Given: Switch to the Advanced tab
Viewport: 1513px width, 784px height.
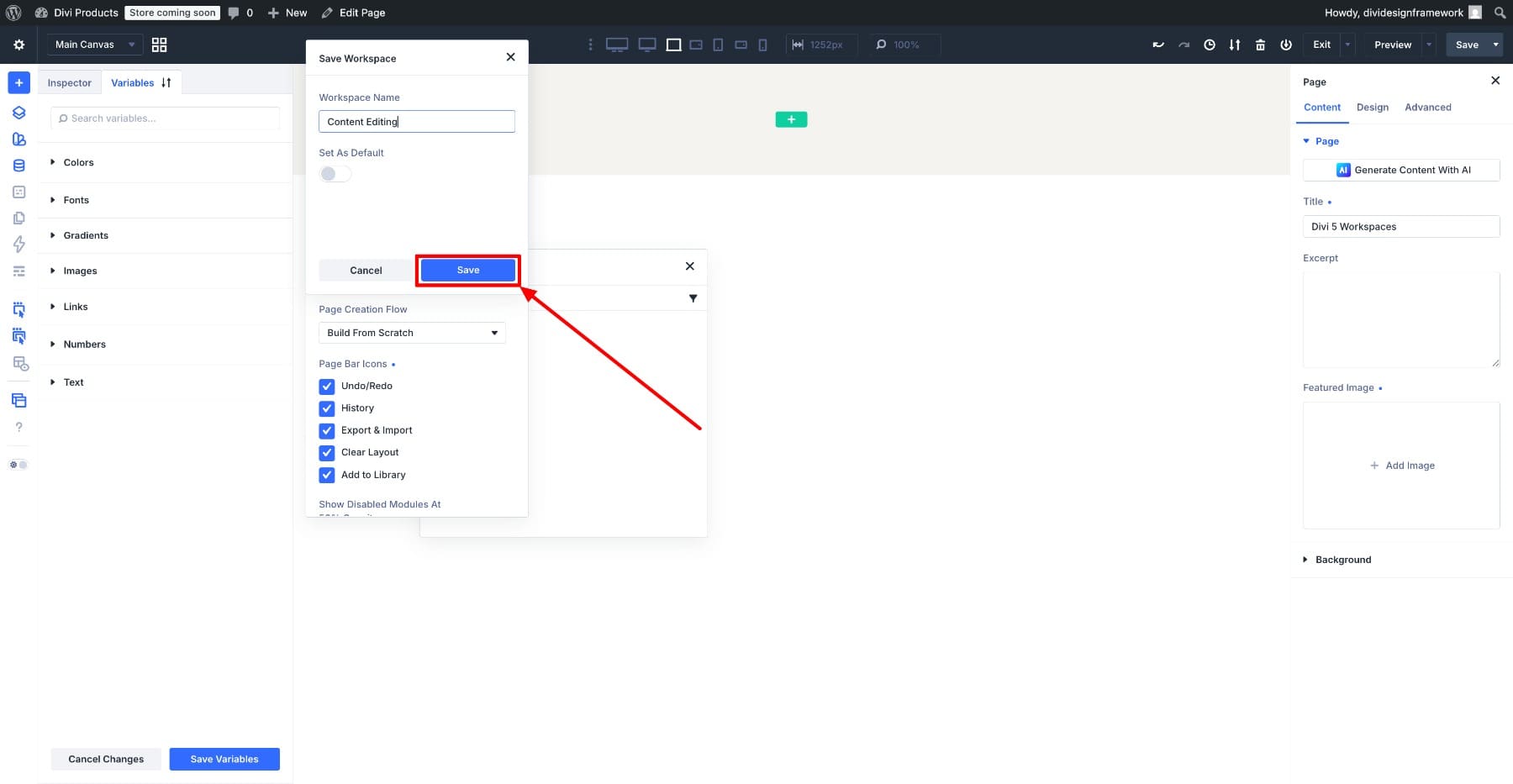Looking at the screenshot, I should [x=1428, y=108].
